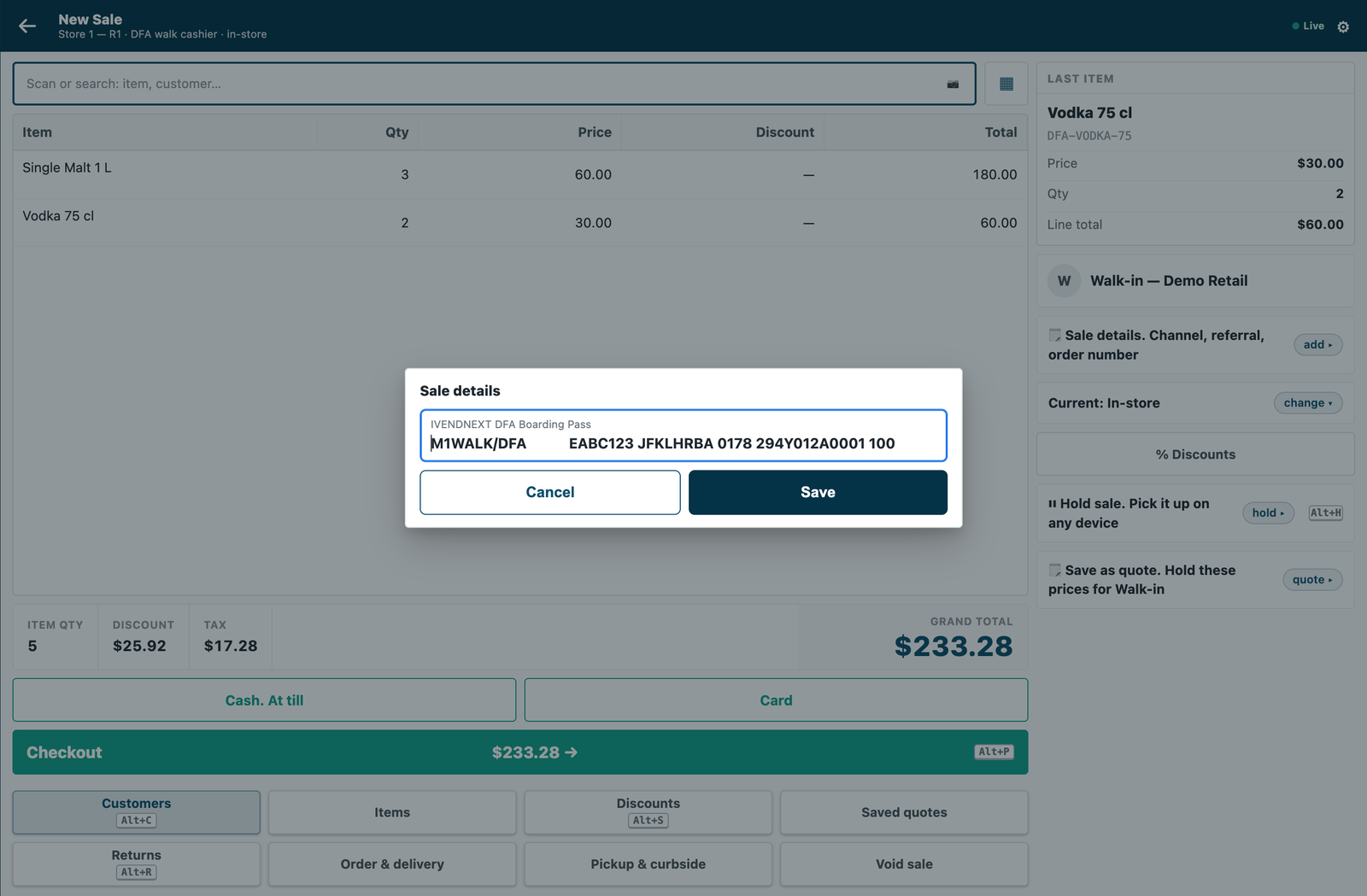This screenshot has height=896, width=1367.
Task: Click the Walk-in — Demo Retail customer name
Action: (x=1169, y=281)
